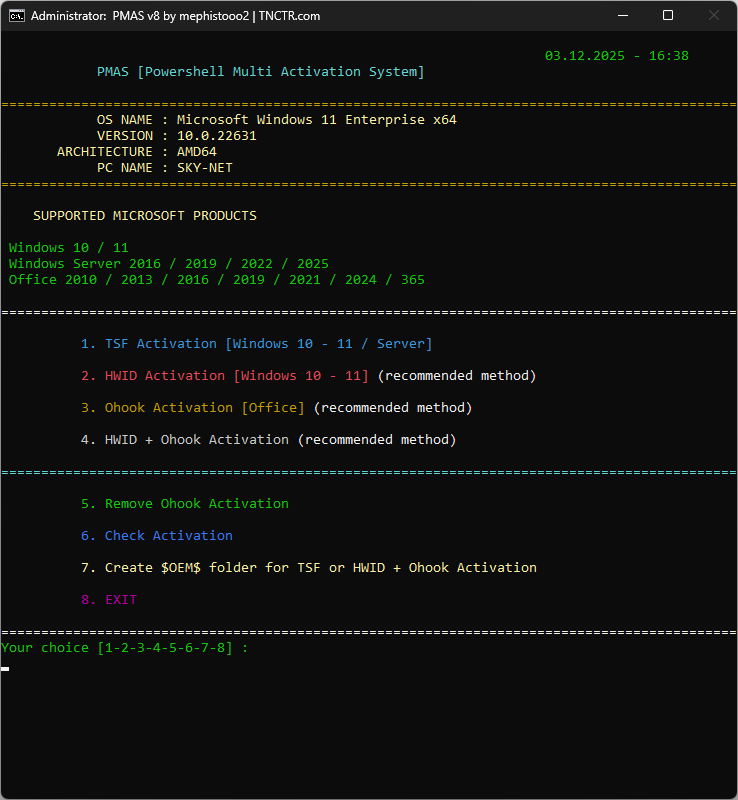Click the 'Windows Server 2016 / 2019 / 2022 / 2025' line
This screenshot has width=738, height=800.
pyautogui.click(x=168, y=264)
